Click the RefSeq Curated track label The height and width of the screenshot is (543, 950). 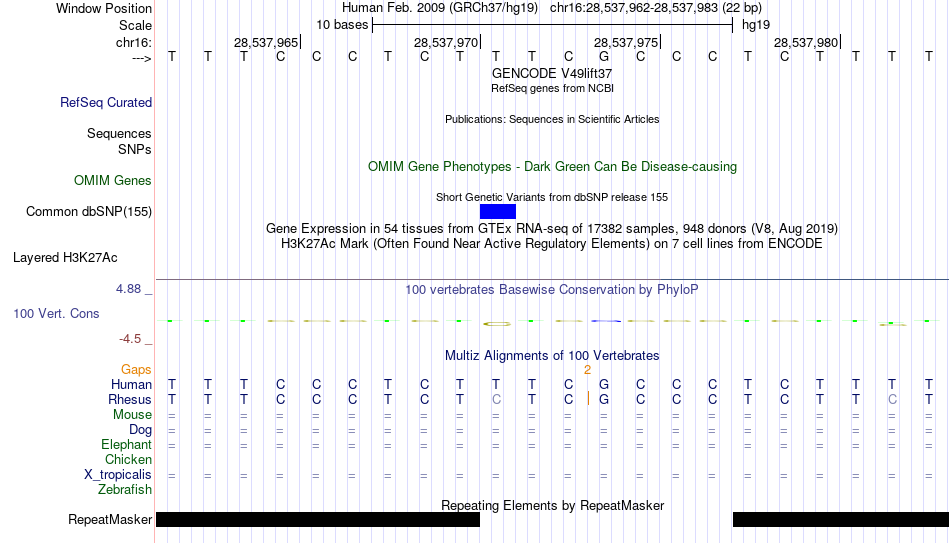106,102
